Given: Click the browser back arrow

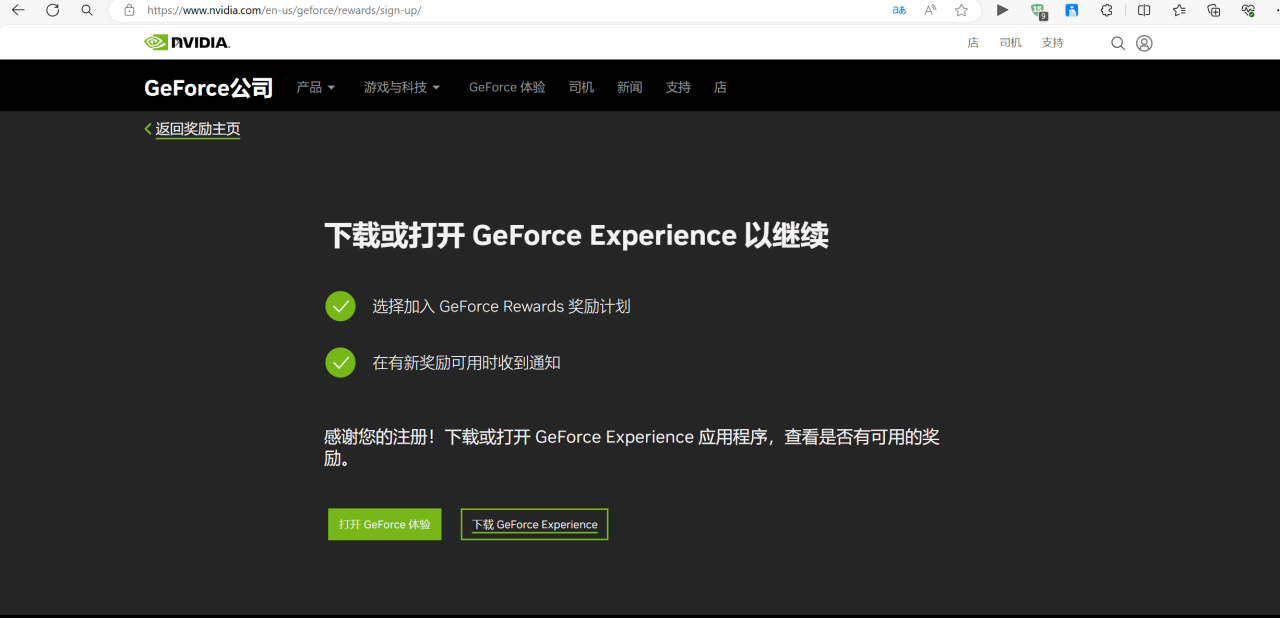Looking at the screenshot, I should (x=18, y=10).
